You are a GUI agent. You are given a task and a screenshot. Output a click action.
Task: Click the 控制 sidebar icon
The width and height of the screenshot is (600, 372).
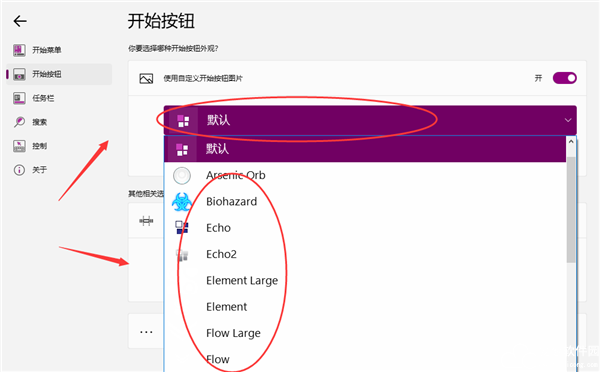pos(20,146)
